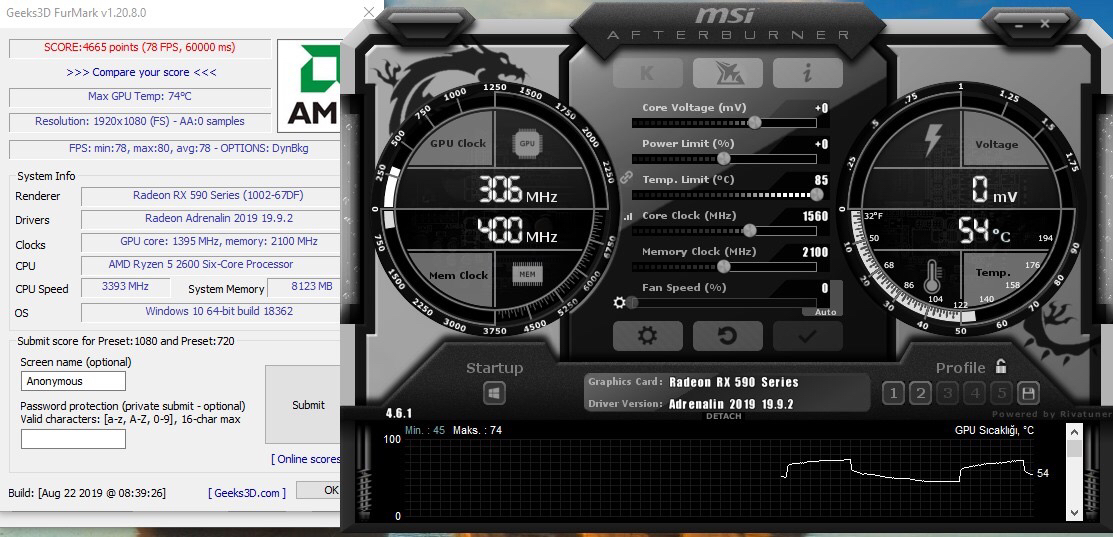Viewport: 1113px width, 537px height.
Task: Click Radeon Adrenalin 2019 19.9.2 drivers field
Action: [x=211, y=218]
